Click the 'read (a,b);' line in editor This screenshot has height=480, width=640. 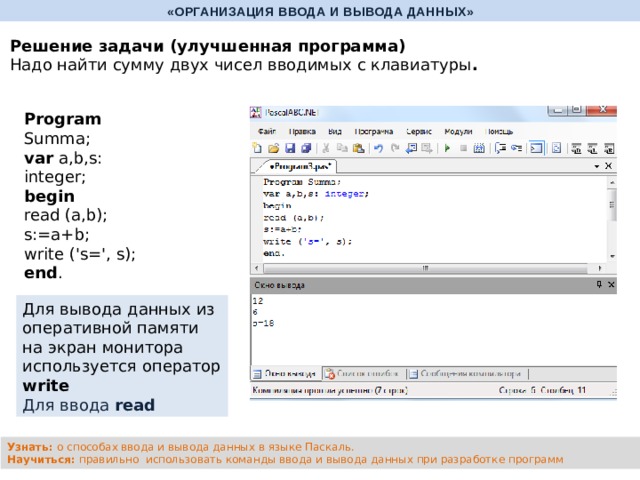tap(293, 218)
